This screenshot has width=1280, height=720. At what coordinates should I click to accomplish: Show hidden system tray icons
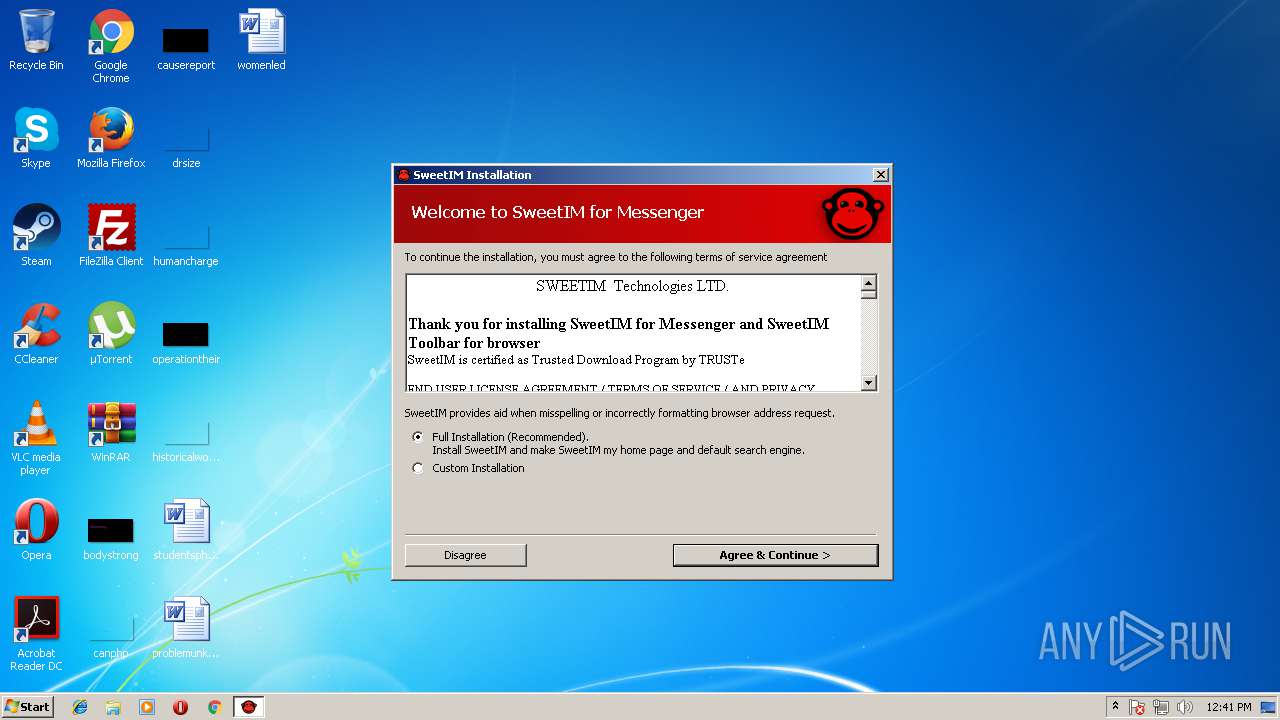pos(1116,707)
